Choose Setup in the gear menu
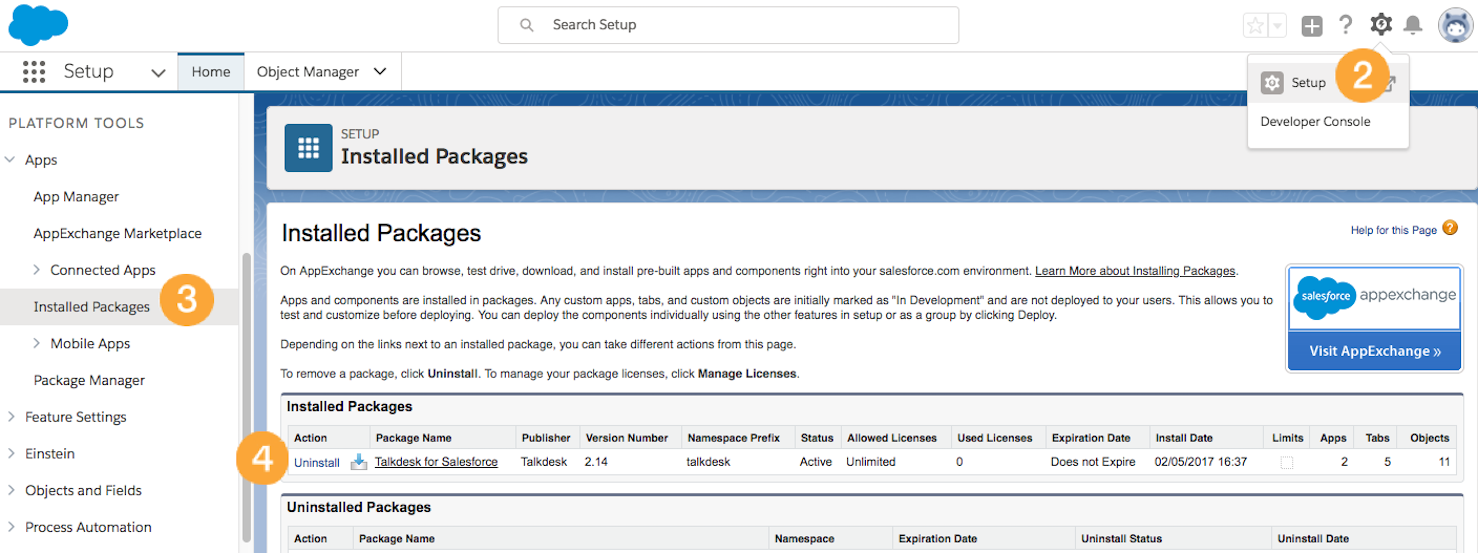The image size is (1478, 553). (x=1308, y=83)
